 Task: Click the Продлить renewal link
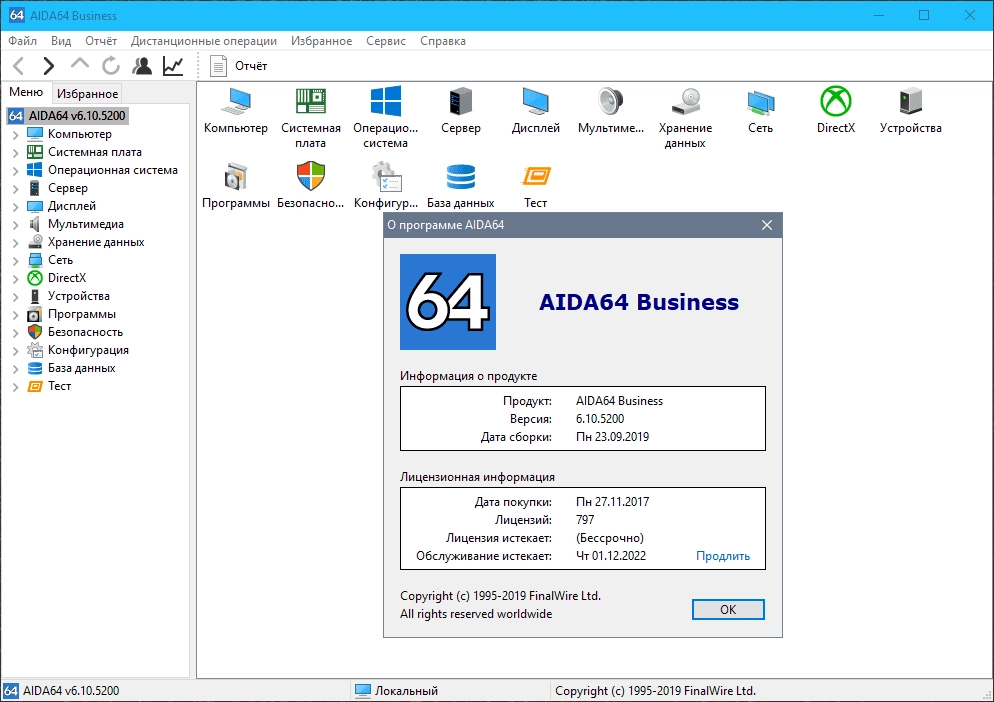click(x=723, y=556)
